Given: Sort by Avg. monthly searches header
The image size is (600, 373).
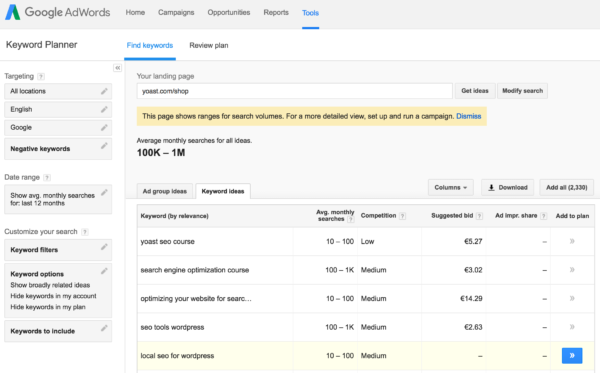Looking at the screenshot, I should 335,215.
